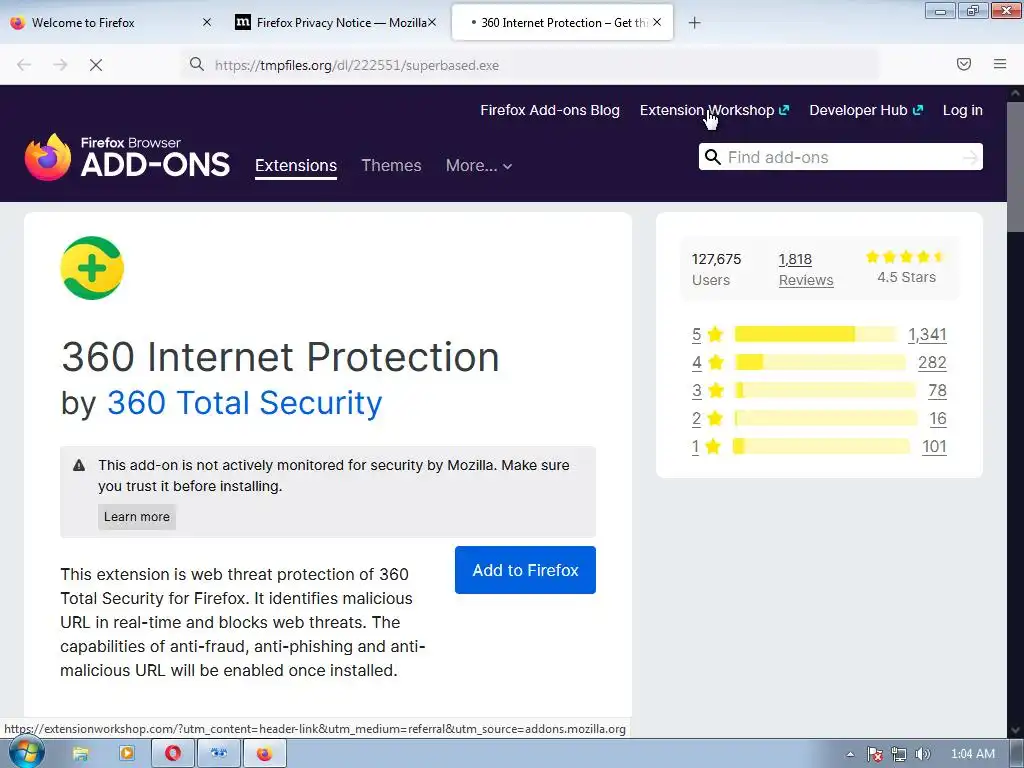Image resolution: width=1024 pixels, height=768 pixels.
Task: Click the page vertical scrollbar thumb
Action: [1014, 166]
